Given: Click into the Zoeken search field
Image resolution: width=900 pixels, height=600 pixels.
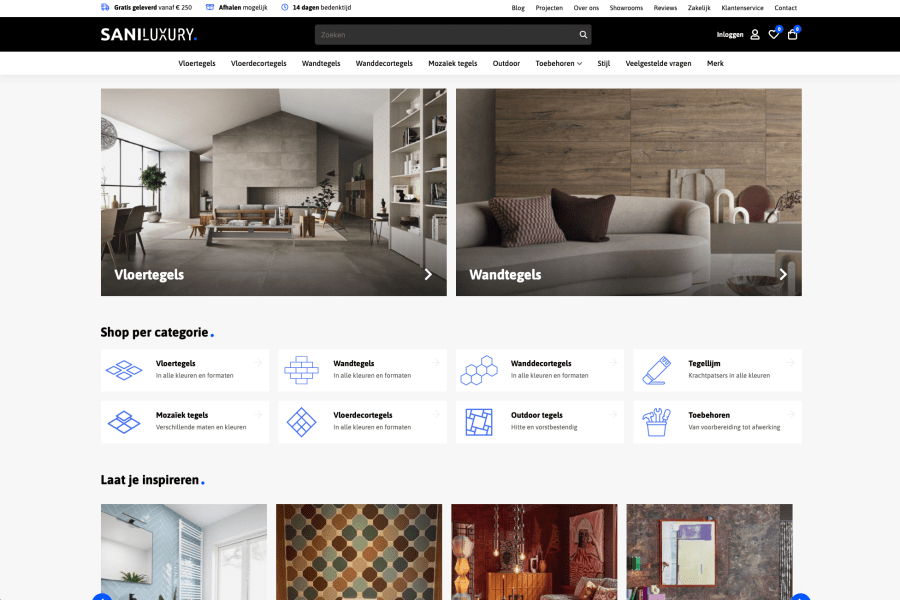Looking at the screenshot, I should point(445,35).
